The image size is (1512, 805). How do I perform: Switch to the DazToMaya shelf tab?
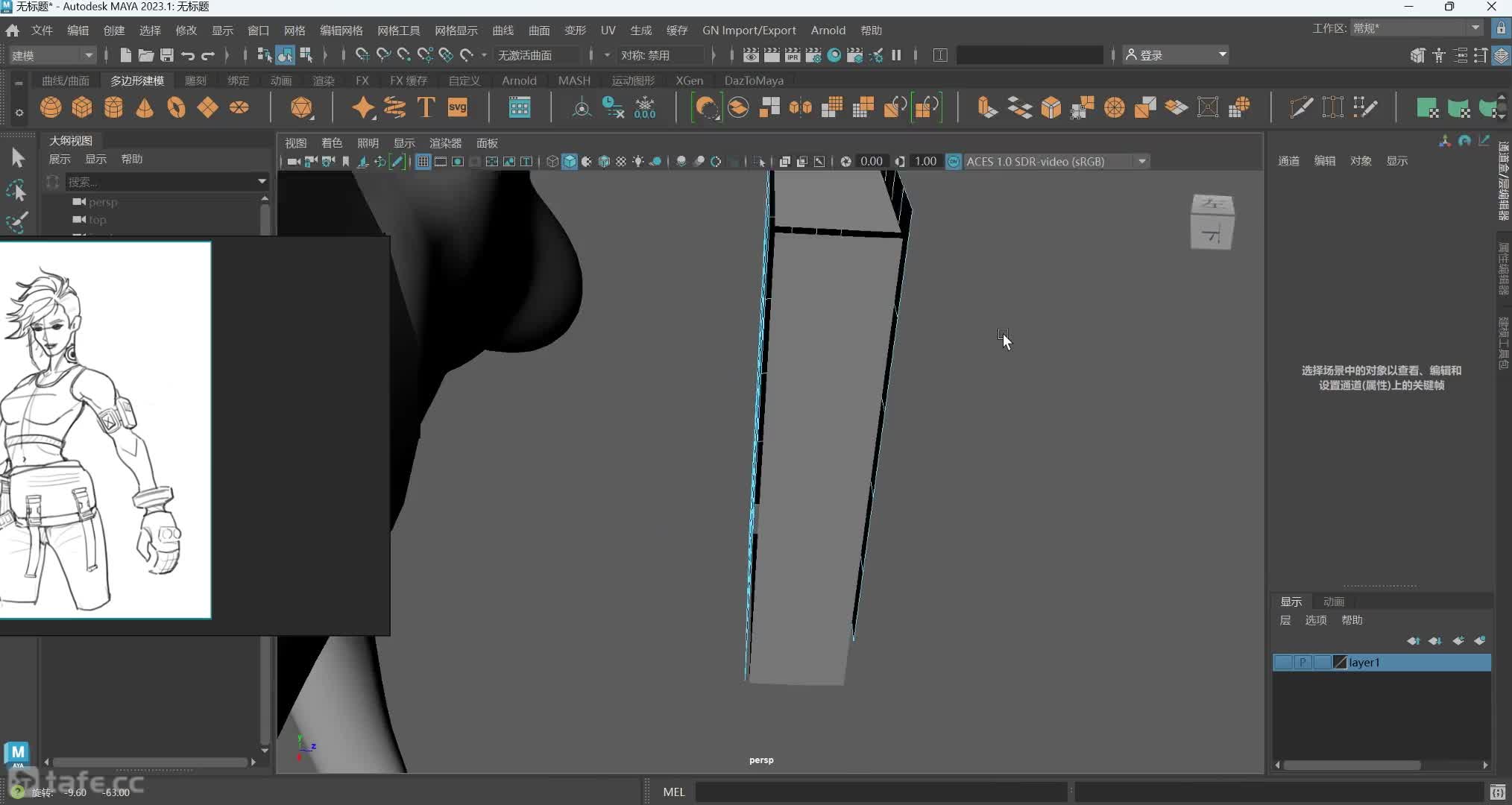tap(754, 80)
